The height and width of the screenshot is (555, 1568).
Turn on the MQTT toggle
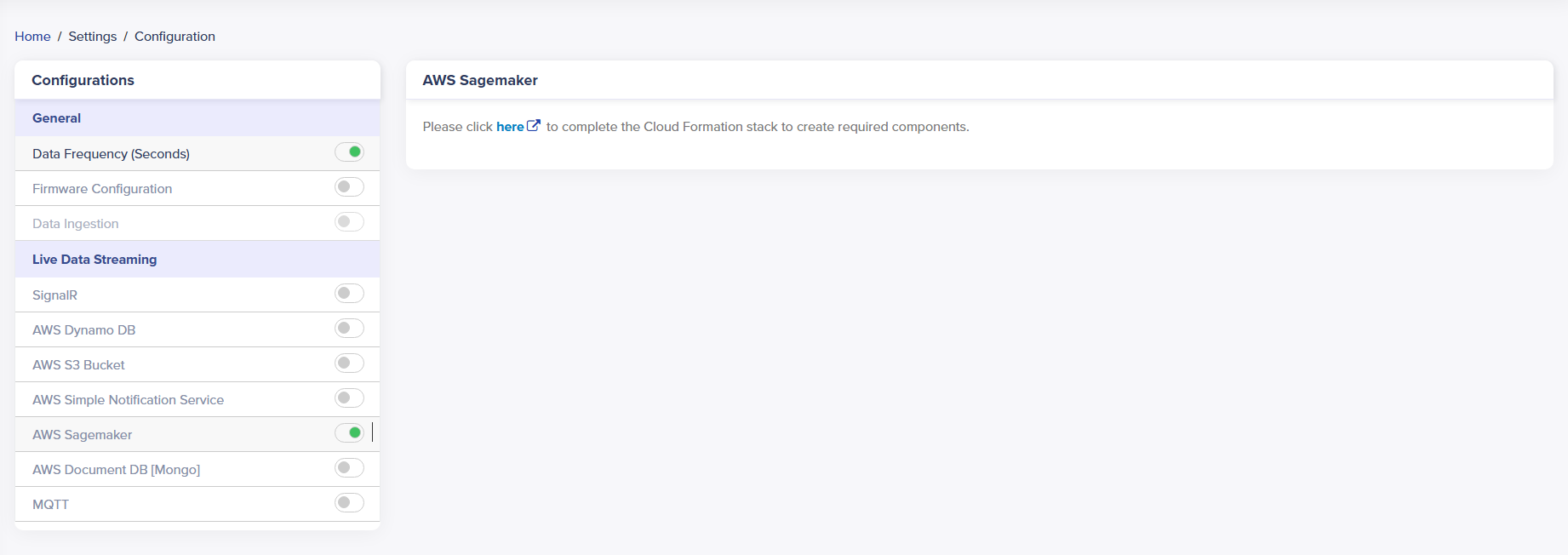[x=349, y=503]
